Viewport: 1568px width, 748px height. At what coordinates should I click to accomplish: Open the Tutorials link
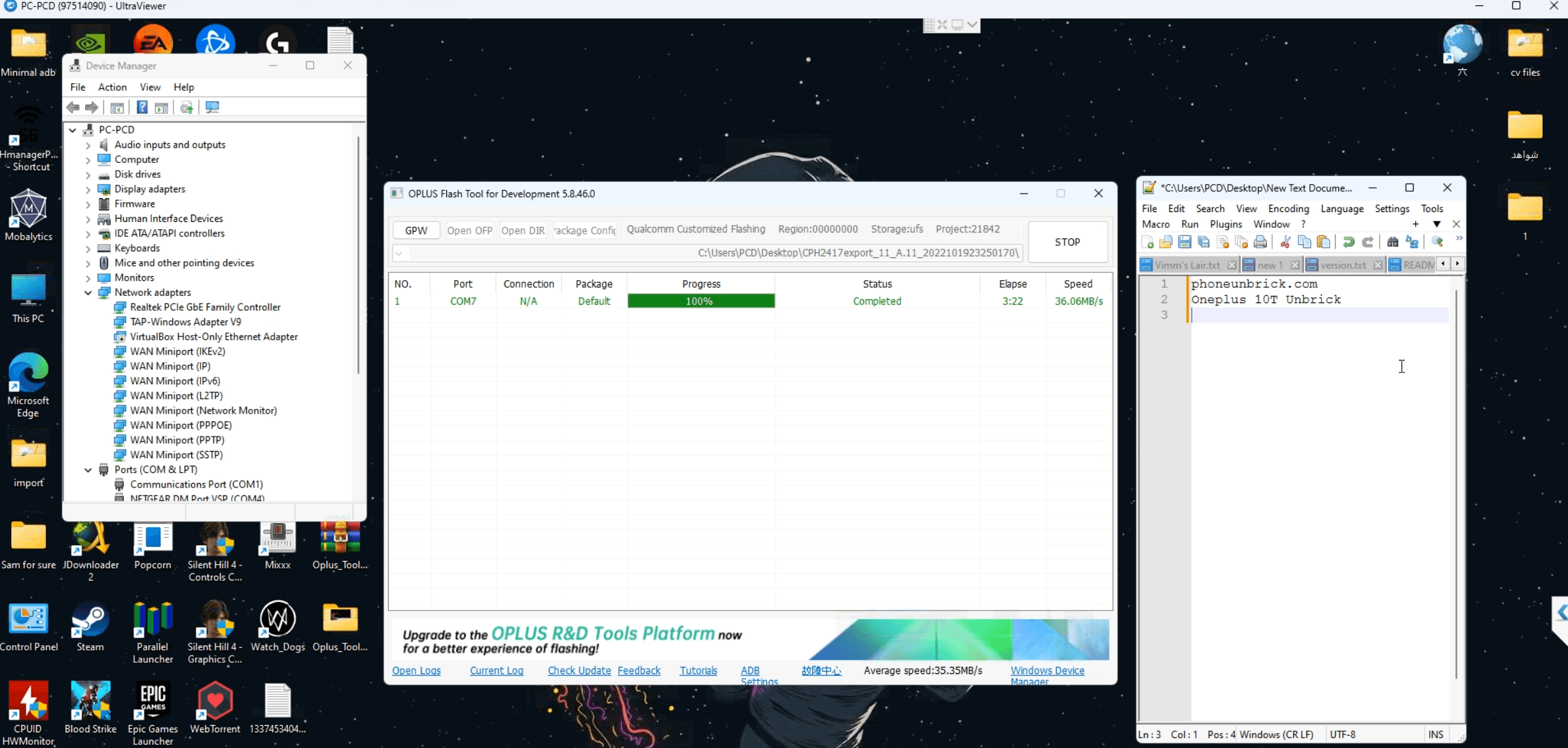pyautogui.click(x=698, y=671)
